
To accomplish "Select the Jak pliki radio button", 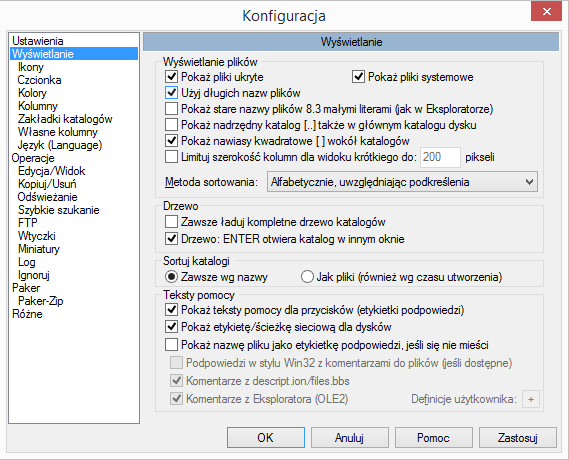I will click(307, 277).
